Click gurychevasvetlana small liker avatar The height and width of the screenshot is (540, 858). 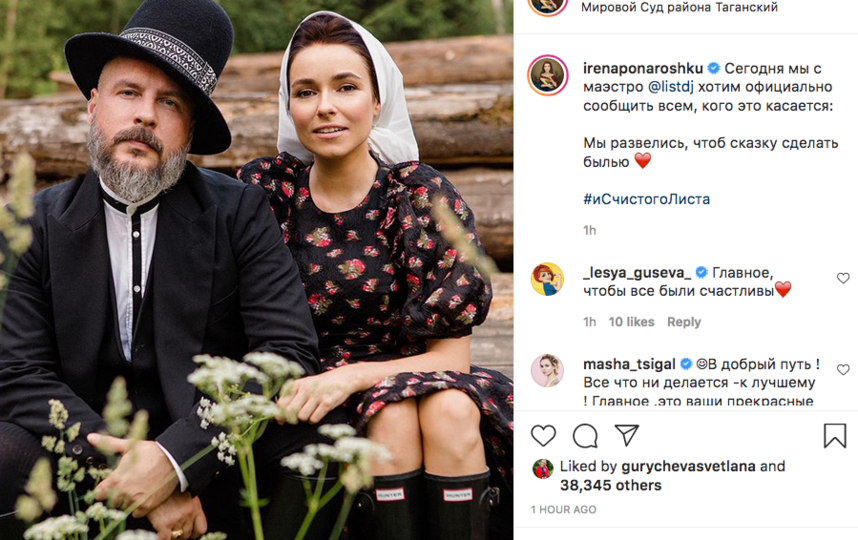(543, 468)
